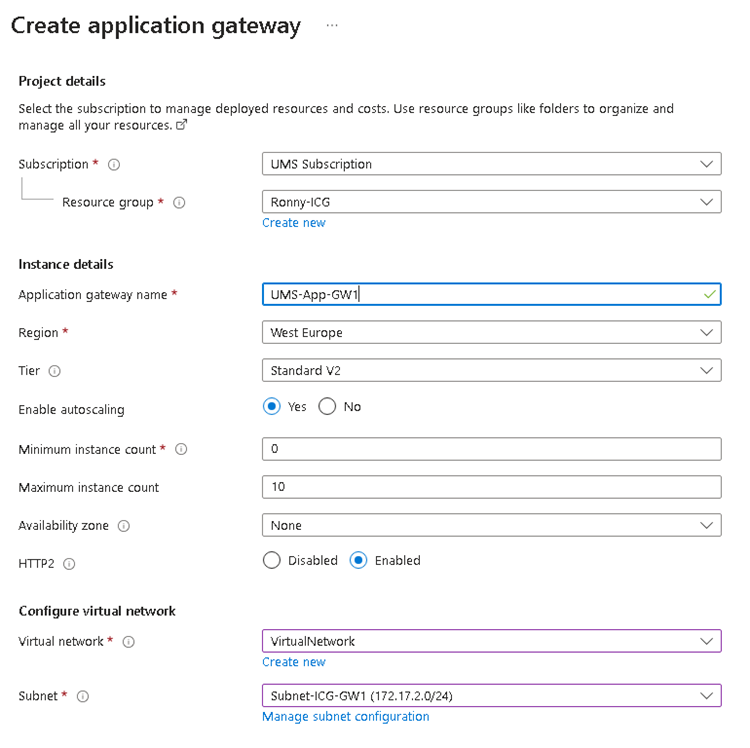Set HTTP2 to Disabled
The image size is (750, 748).
(x=271, y=561)
